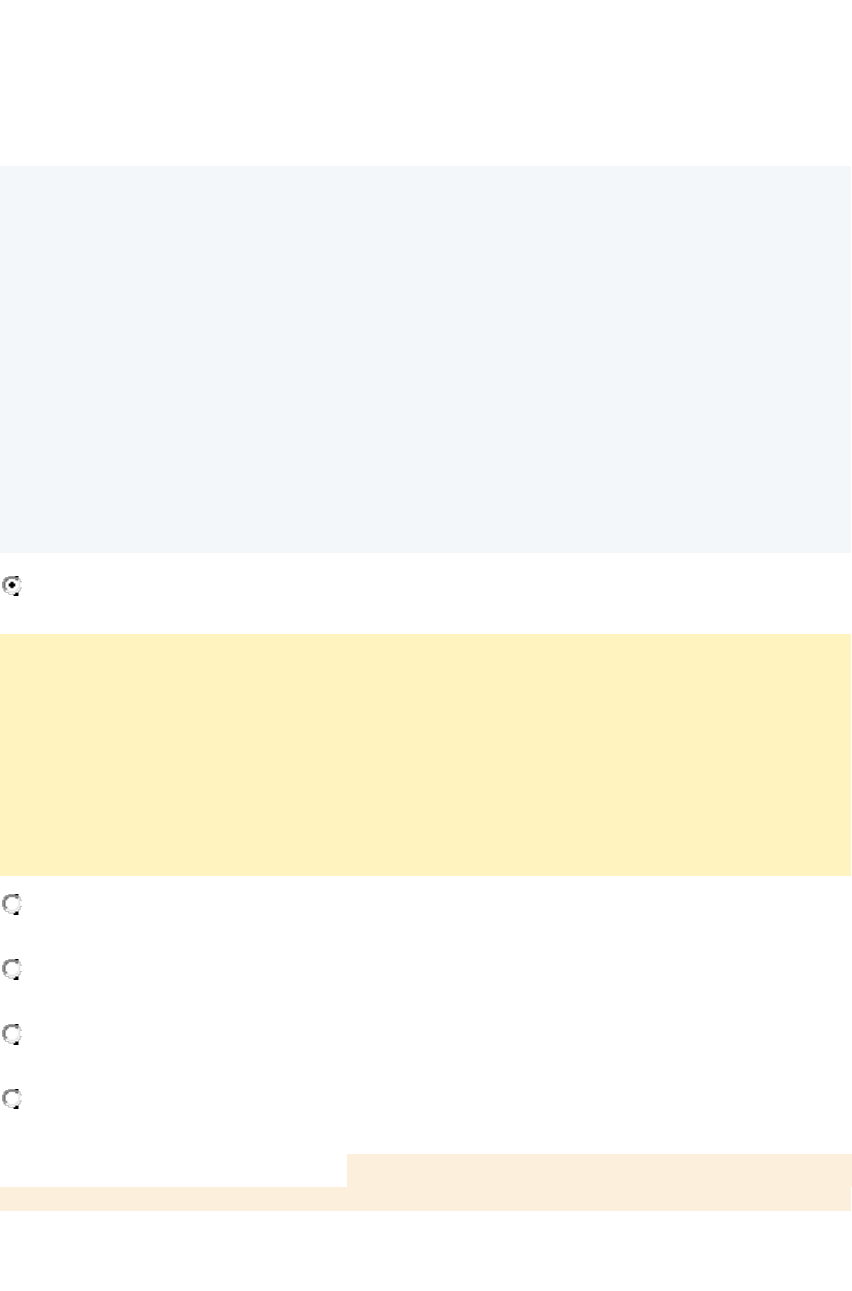
Task: Pick the radio button just above the last one
Action: (x=13, y=1035)
